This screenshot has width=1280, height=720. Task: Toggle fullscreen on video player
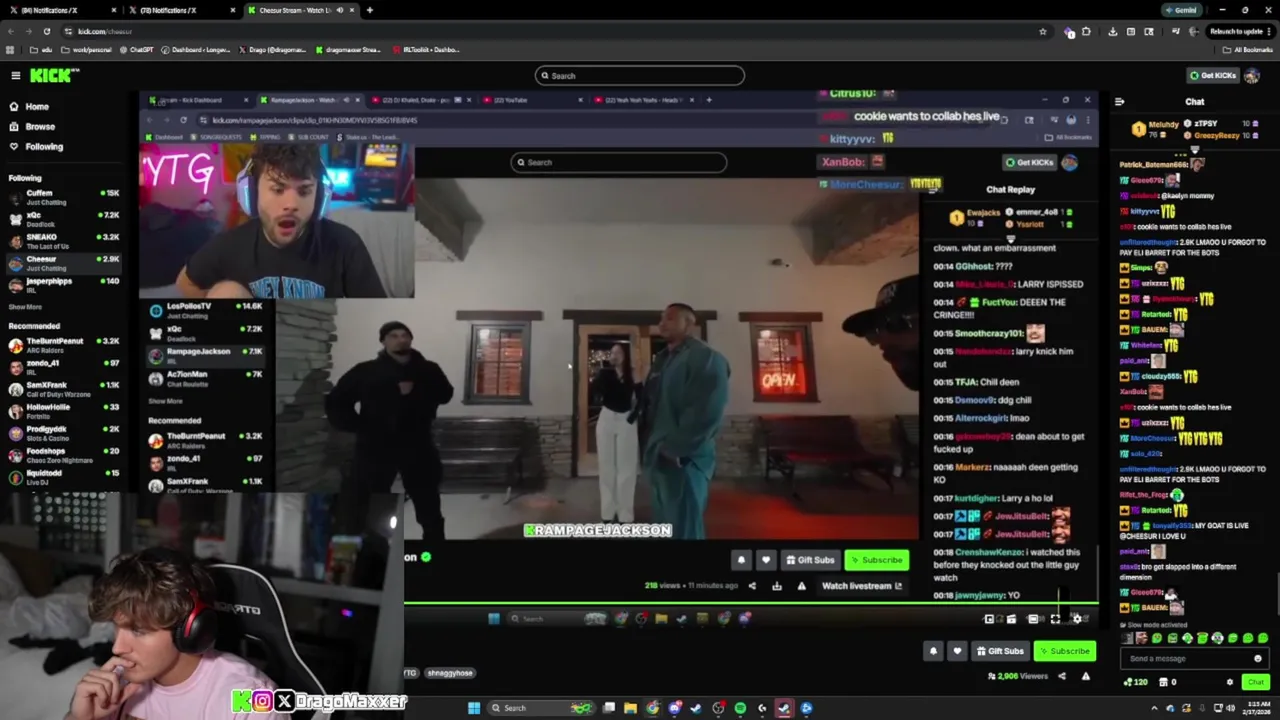coord(1055,619)
